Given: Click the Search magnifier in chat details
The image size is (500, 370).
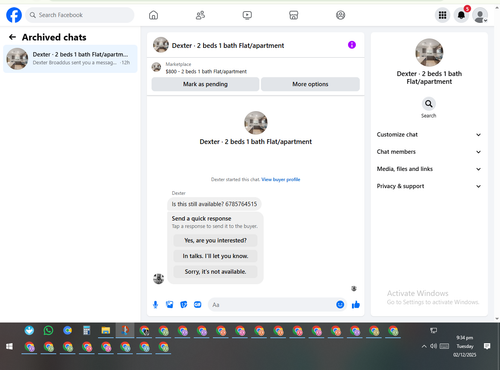Looking at the screenshot, I should [x=429, y=104].
